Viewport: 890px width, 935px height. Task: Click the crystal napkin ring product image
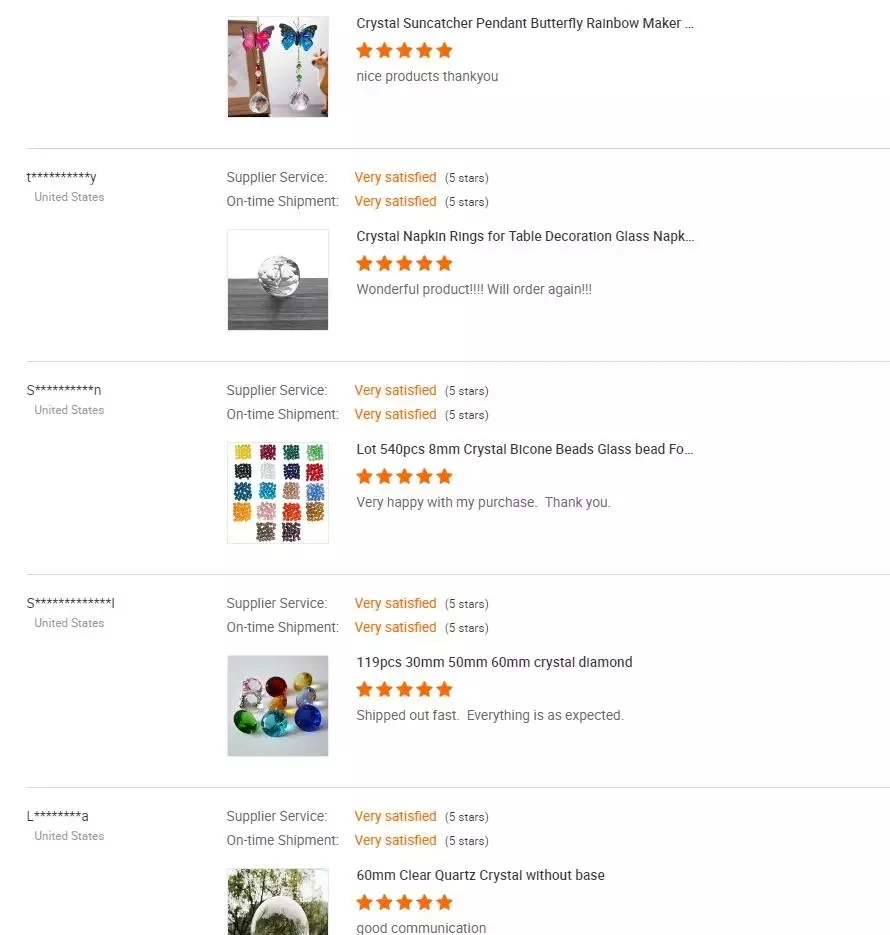(x=277, y=279)
